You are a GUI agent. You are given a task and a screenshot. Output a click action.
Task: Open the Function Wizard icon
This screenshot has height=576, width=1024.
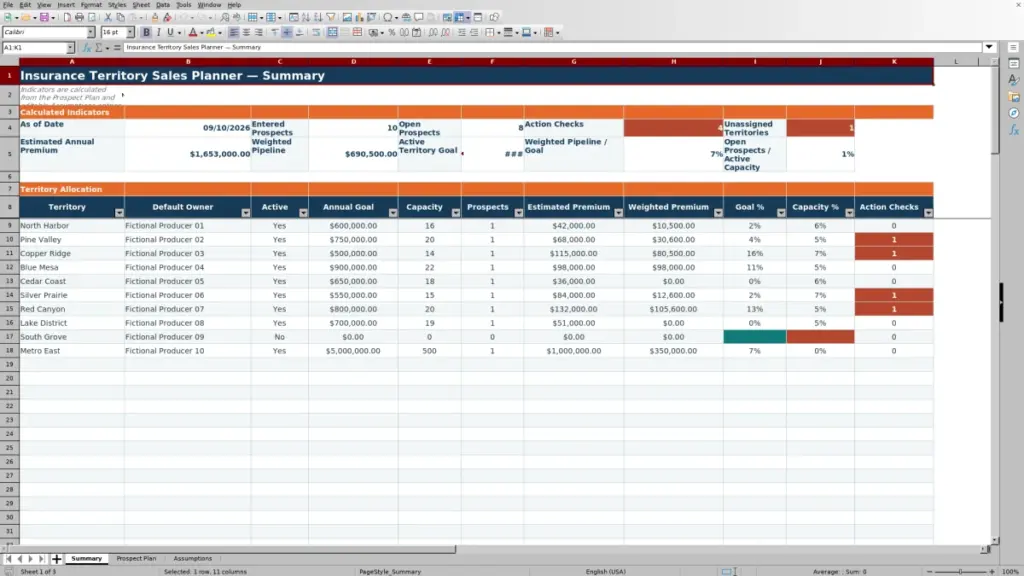[86, 48]
